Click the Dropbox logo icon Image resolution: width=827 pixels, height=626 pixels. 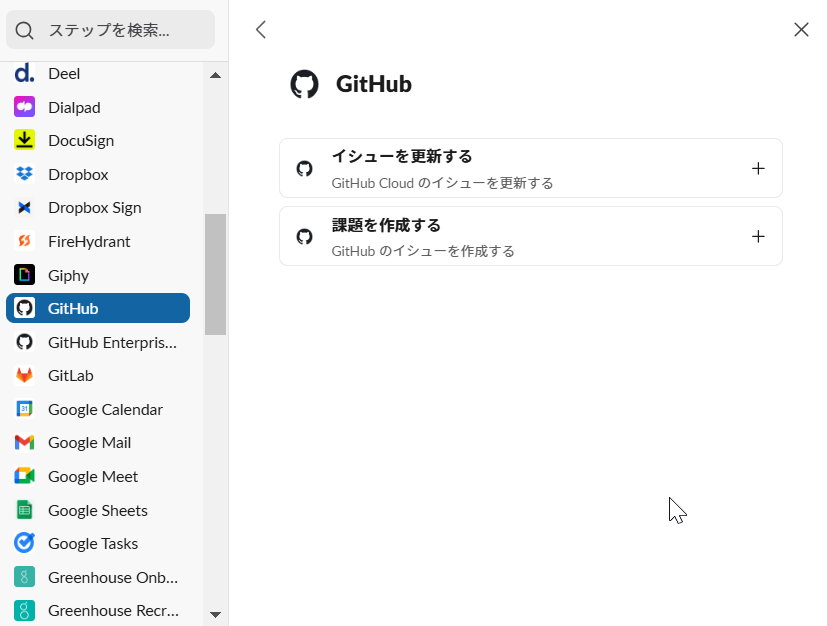[25, 174]
